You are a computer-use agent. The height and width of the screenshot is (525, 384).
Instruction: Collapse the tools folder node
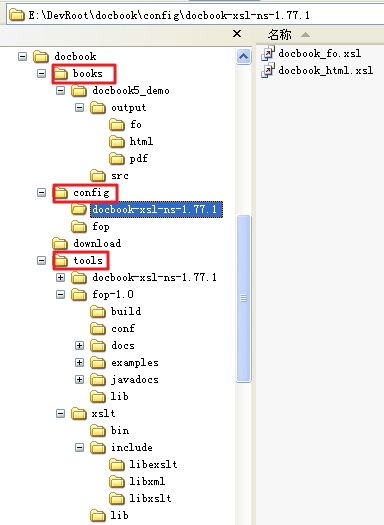click(x=42, y=260)
